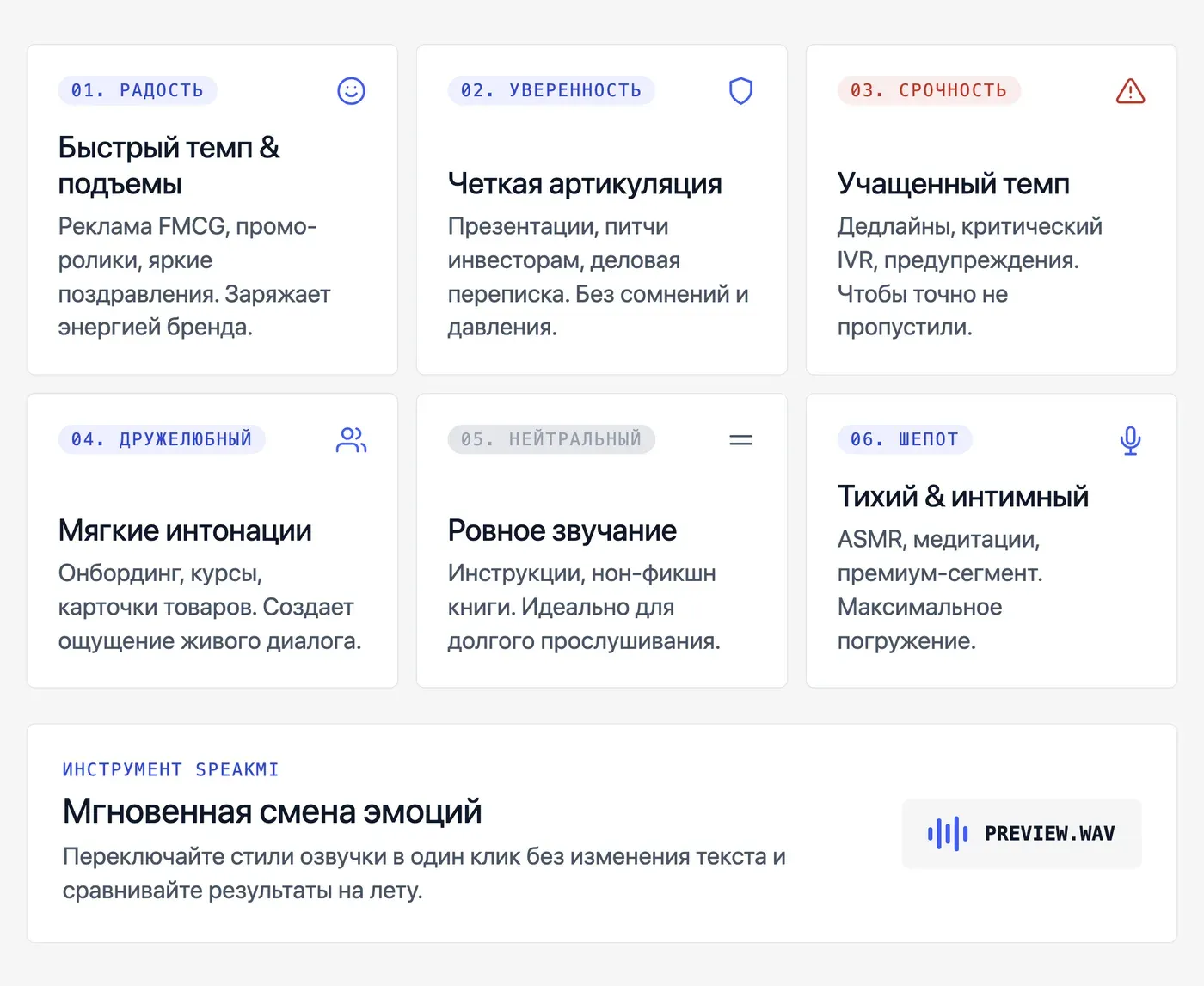Click the equals icon in Нейтральный card

(x=740, y=440)
